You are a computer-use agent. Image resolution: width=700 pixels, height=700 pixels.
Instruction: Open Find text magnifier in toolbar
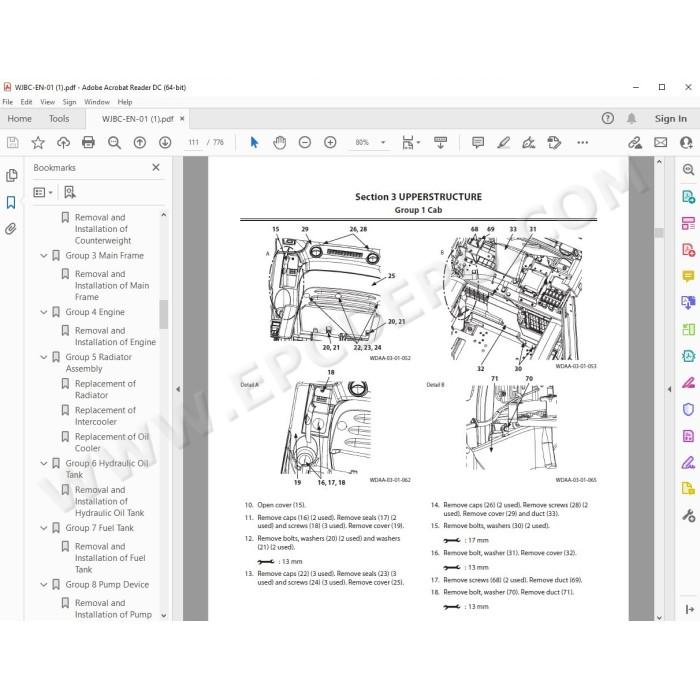(x=114, y=142)
